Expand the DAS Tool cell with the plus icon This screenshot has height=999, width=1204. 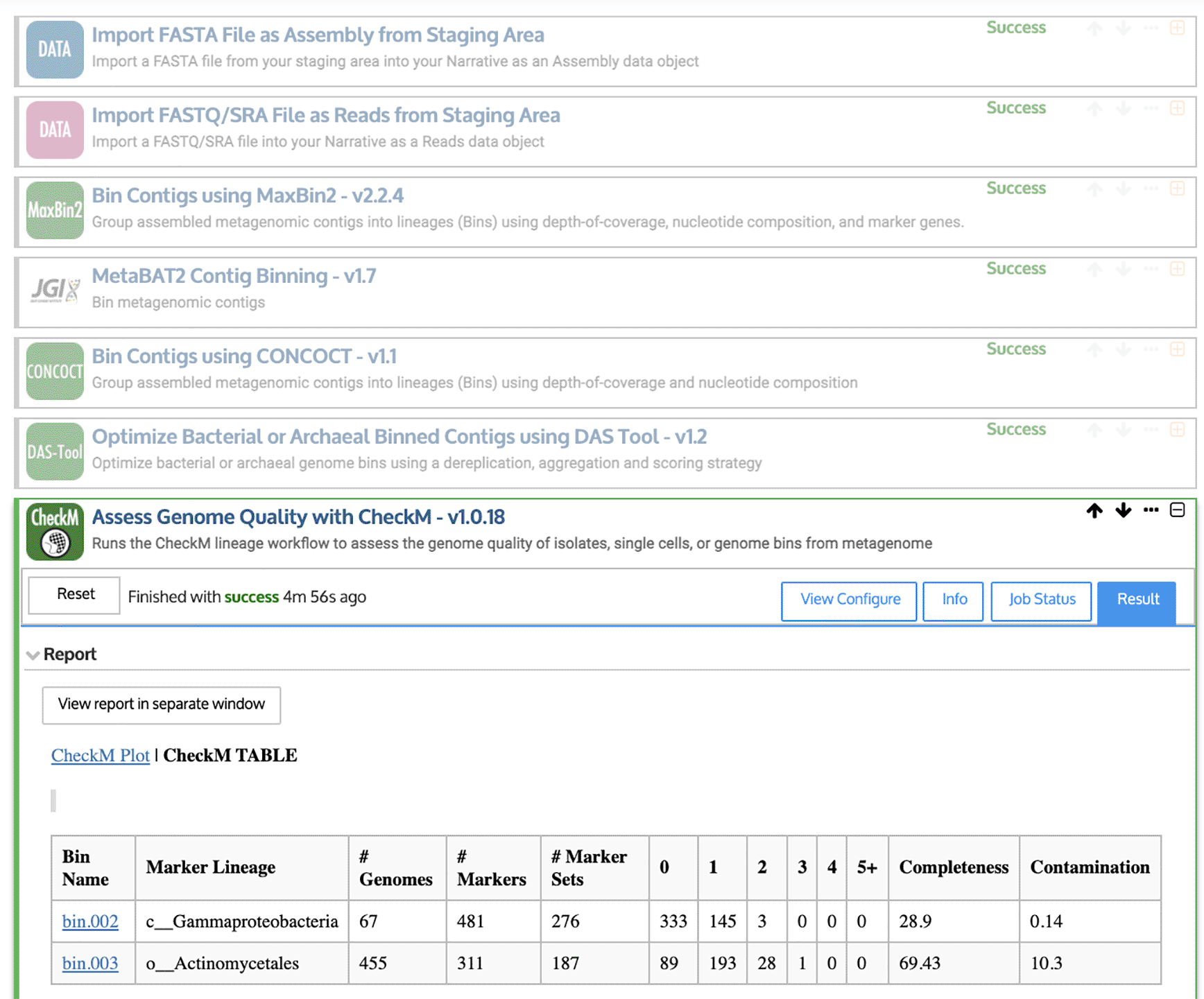[x=1177, y=430]
